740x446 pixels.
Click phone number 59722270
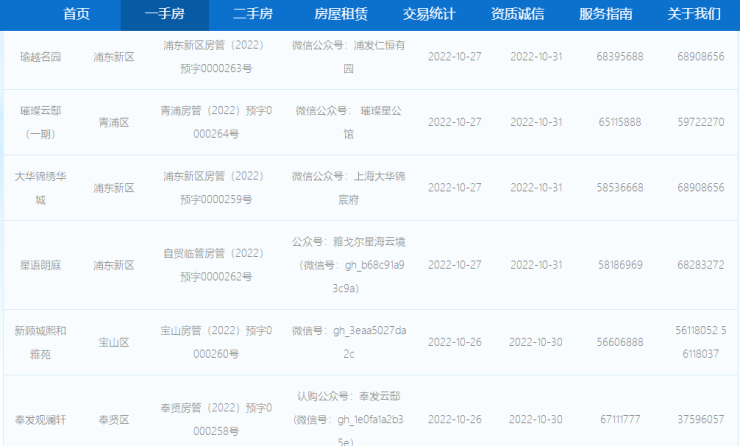click(x=701, y=122)
